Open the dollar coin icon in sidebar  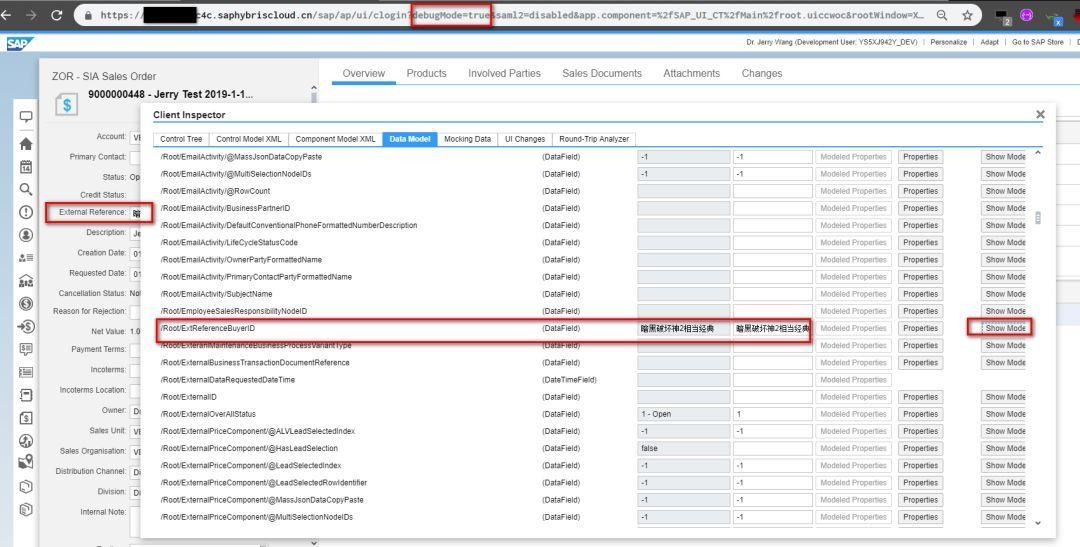pyautogui.click(x=25, y=303)
